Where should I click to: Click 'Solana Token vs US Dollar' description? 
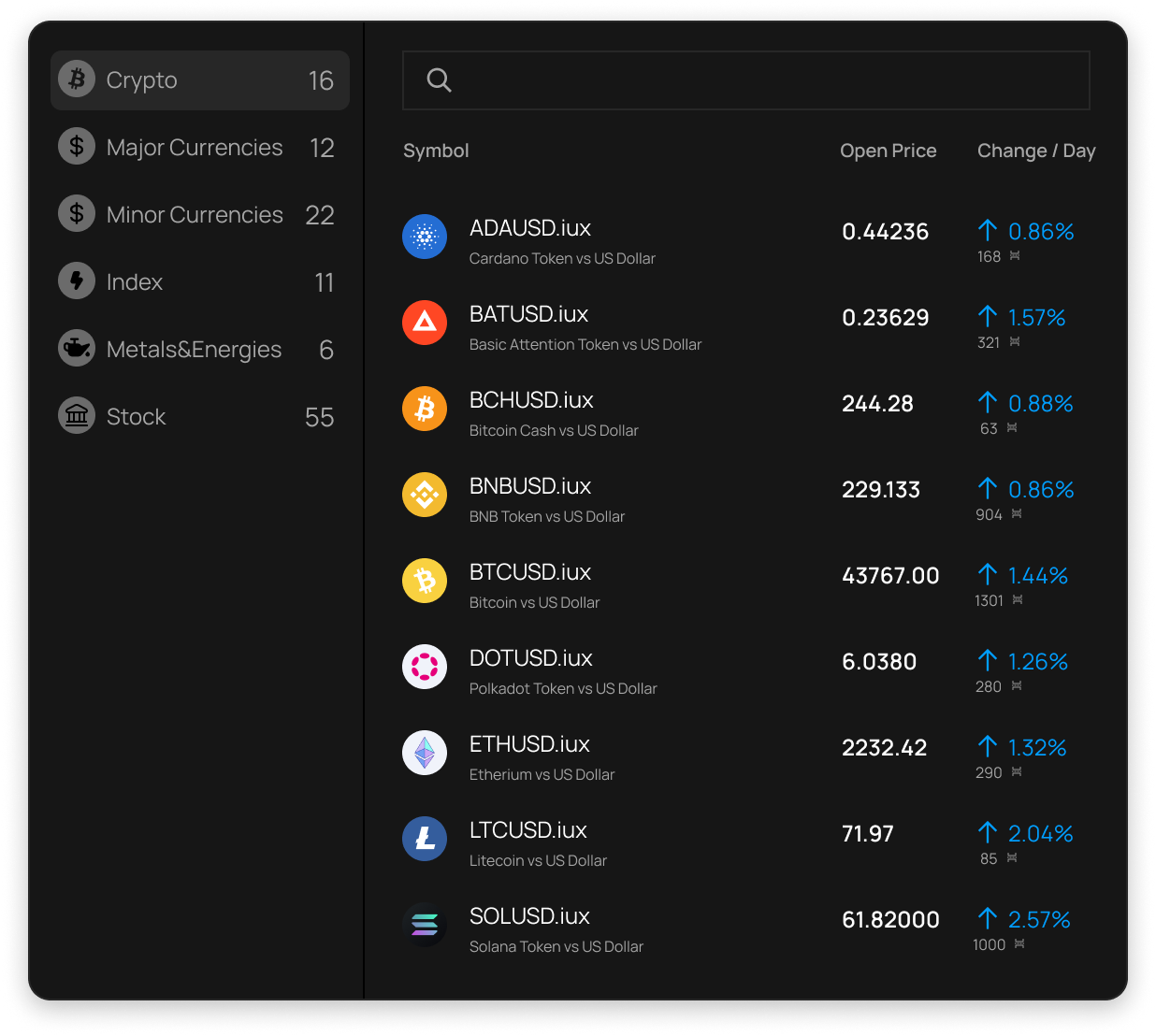click(x=556, y=946)
